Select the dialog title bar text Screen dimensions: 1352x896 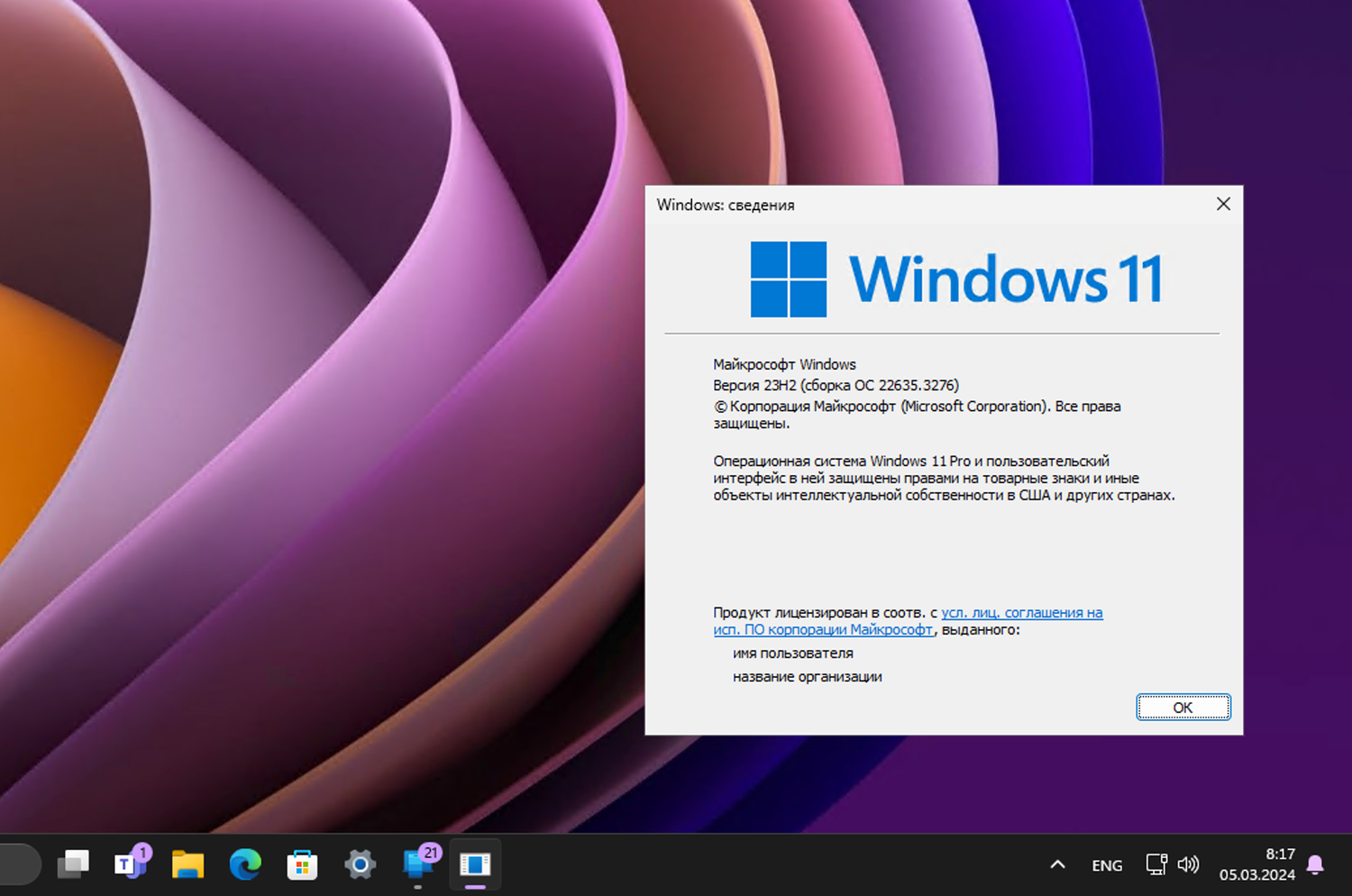(725, 205)
